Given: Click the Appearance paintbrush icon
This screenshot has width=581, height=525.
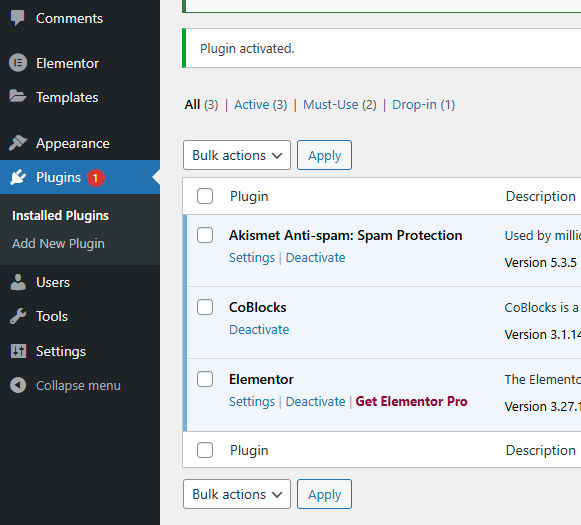Looking at the screenshot, I should [x=18, y=143].
